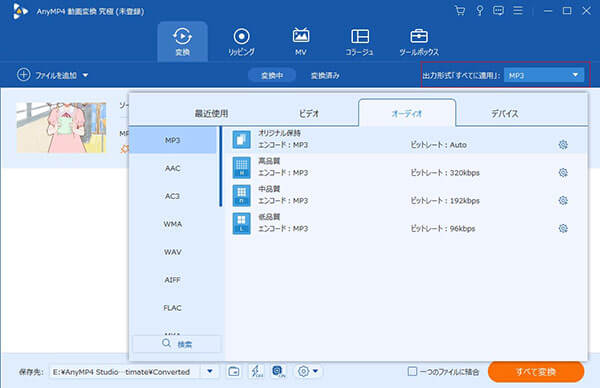Open the 出力形式 MP3 dropdown
Viewport: 600px width, 388px height.
click(544, 75)
